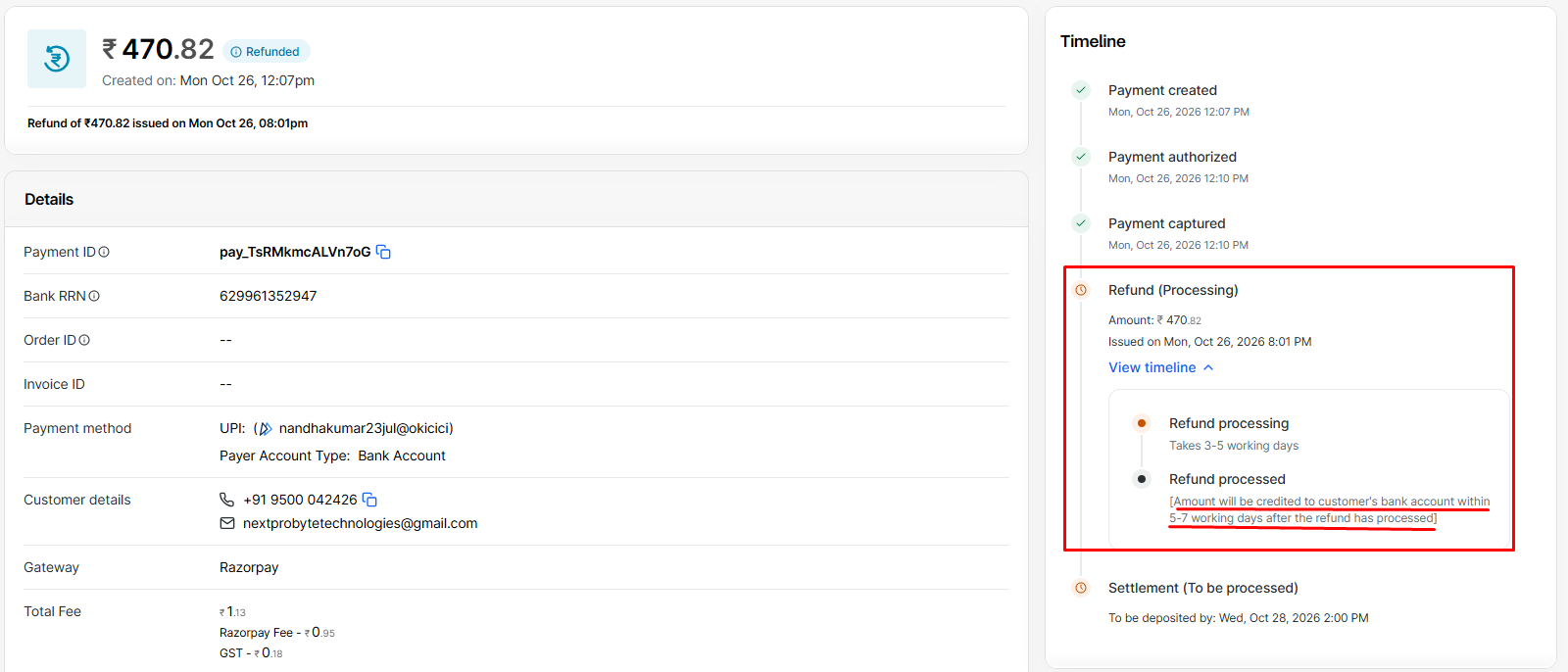Copy the customer phone number
This screenshot has height=672, width=1568.
(x=369, y=500)
